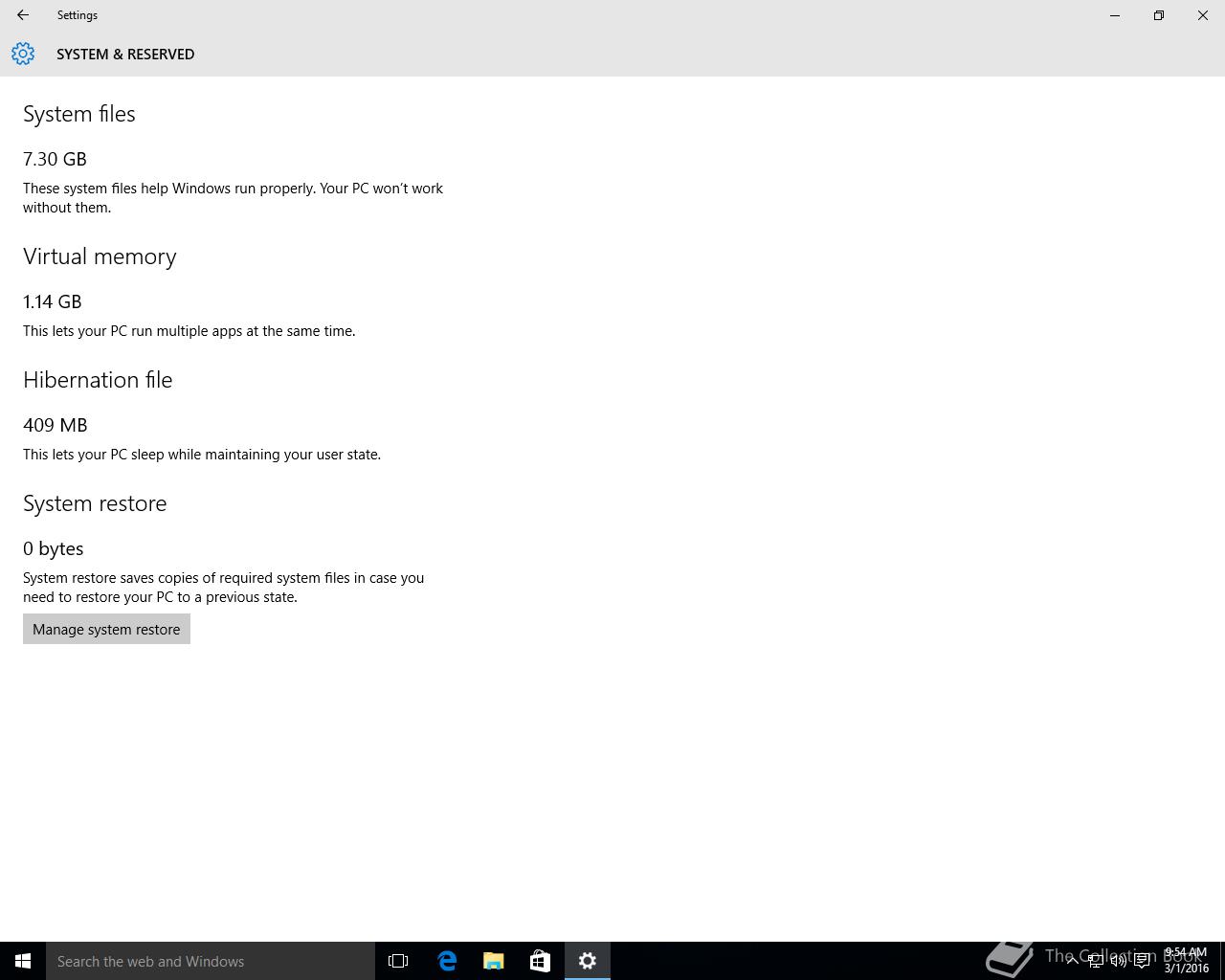Minimize the Settings window
Image resolution: width=1225 pixels, height=980 pixels.
pos(1114,15)
